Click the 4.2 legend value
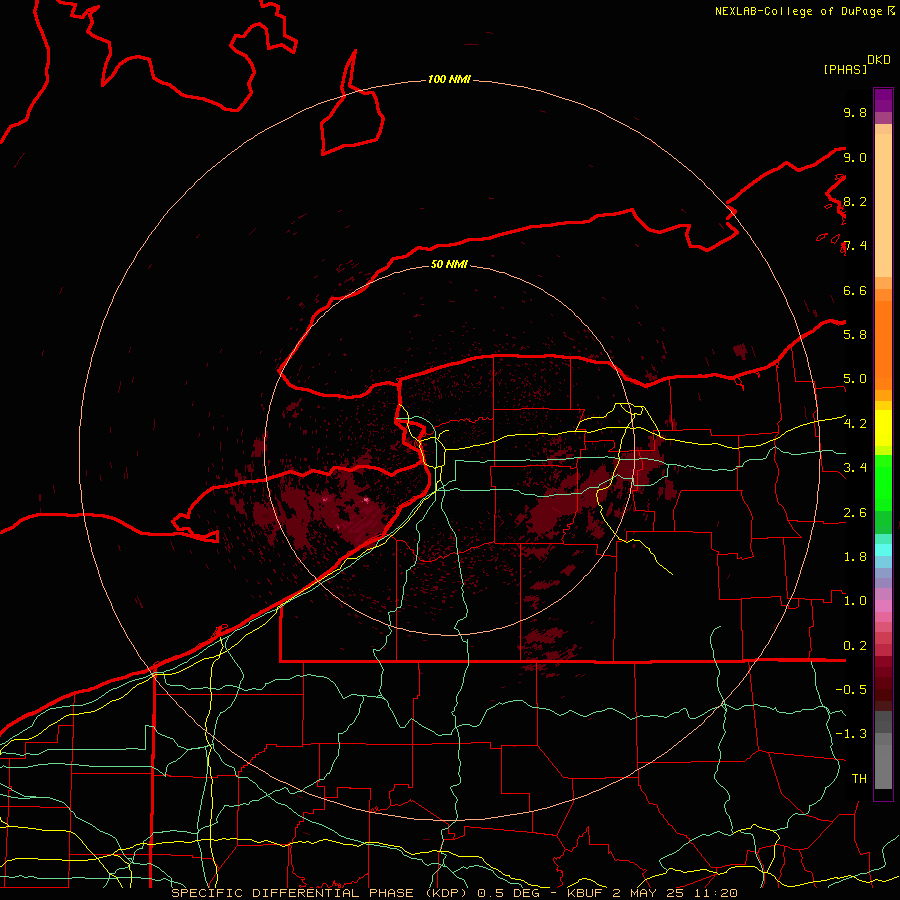This screenshot has width=900, height=900. 855,424
